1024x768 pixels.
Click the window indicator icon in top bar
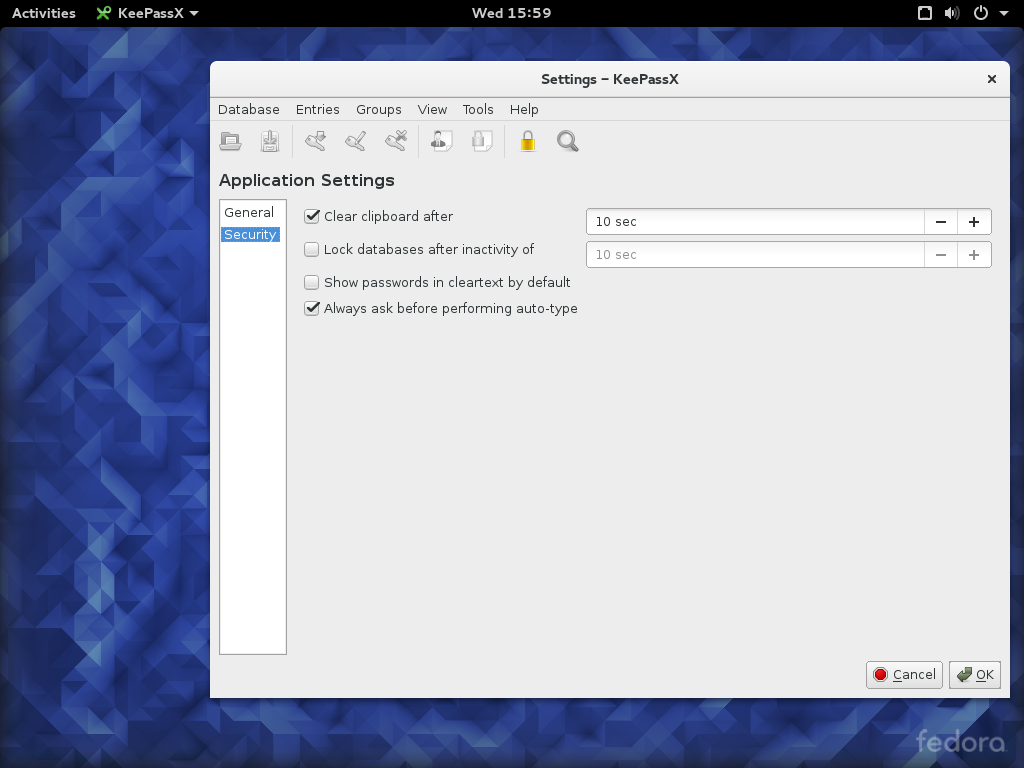(925, 13)
